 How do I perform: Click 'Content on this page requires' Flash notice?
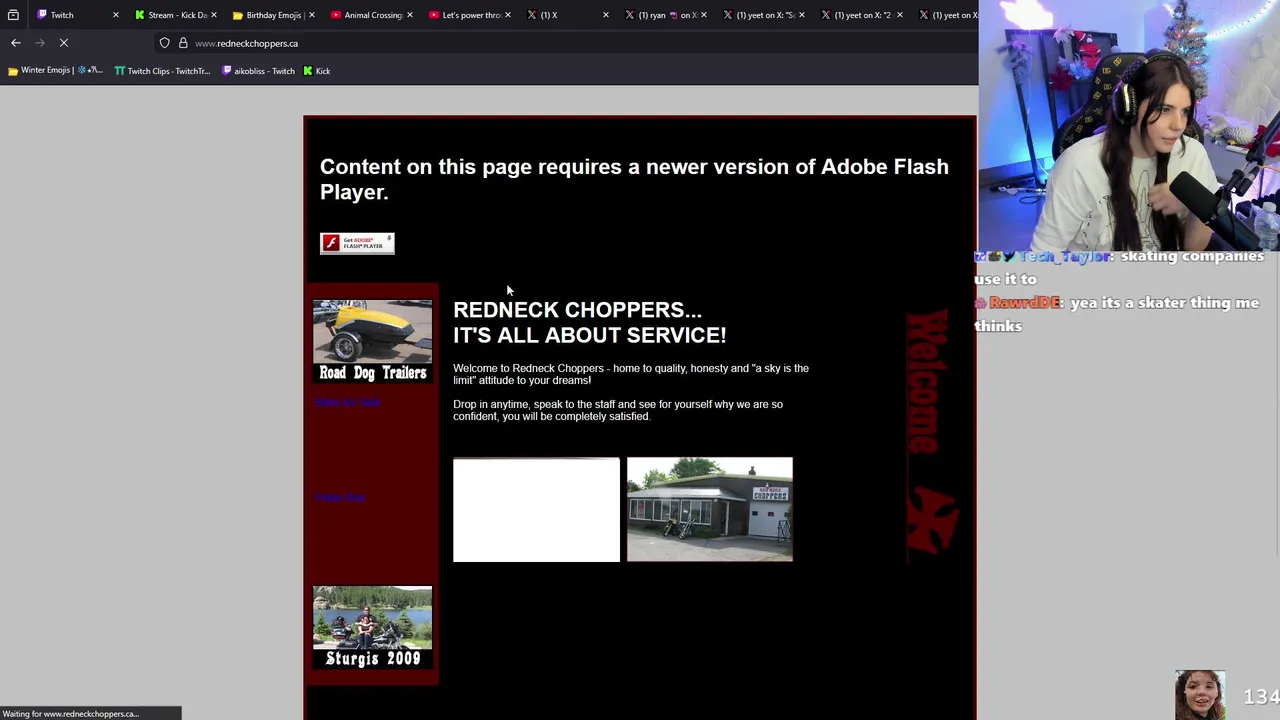pyautogui.click(x=634, y=179)
